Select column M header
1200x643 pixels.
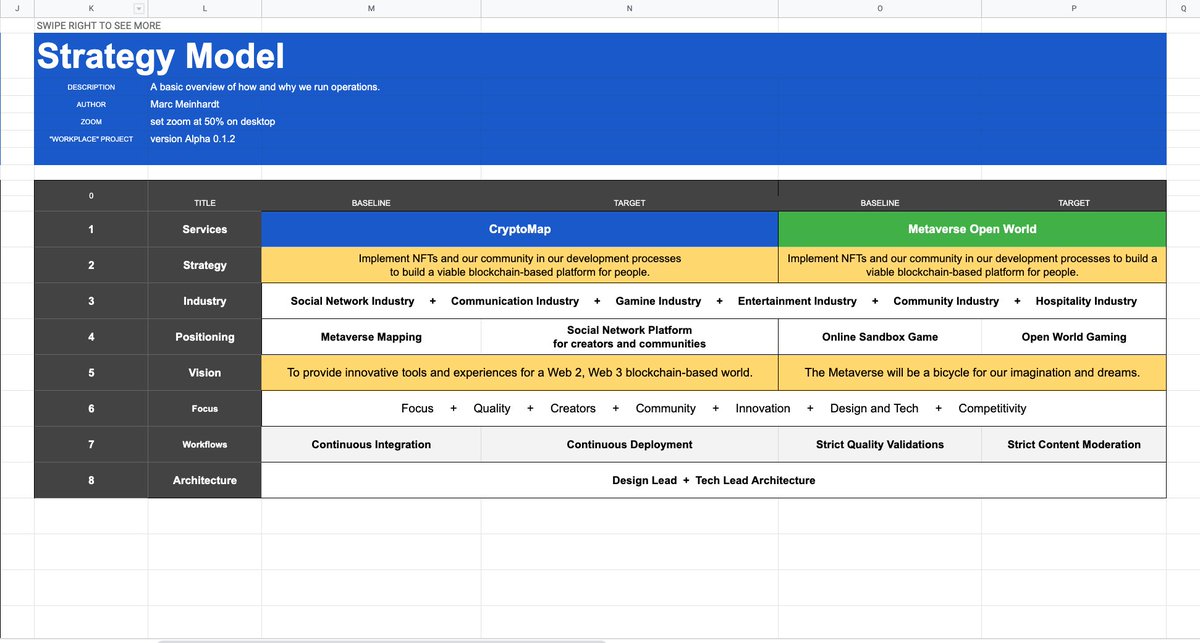coord(371,9)
